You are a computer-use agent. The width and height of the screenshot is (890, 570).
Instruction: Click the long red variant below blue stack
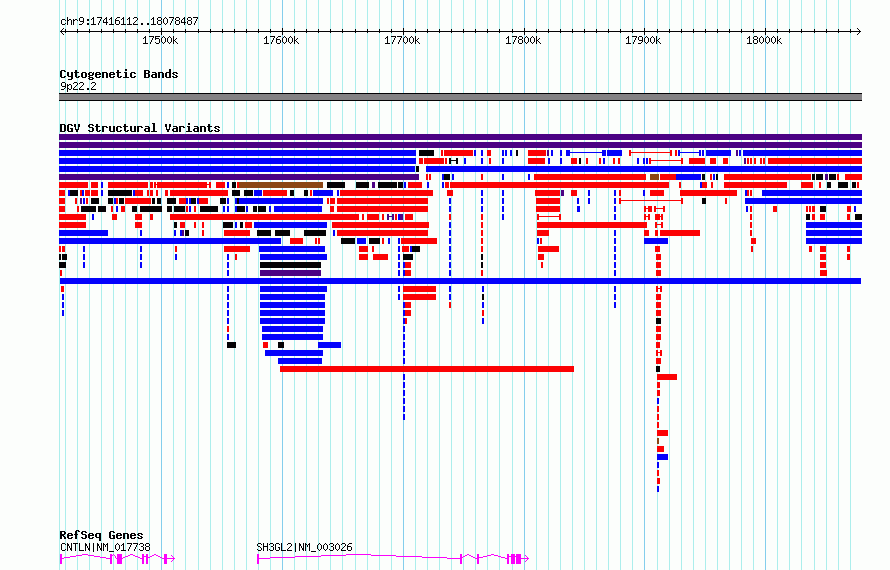(427, 369)
